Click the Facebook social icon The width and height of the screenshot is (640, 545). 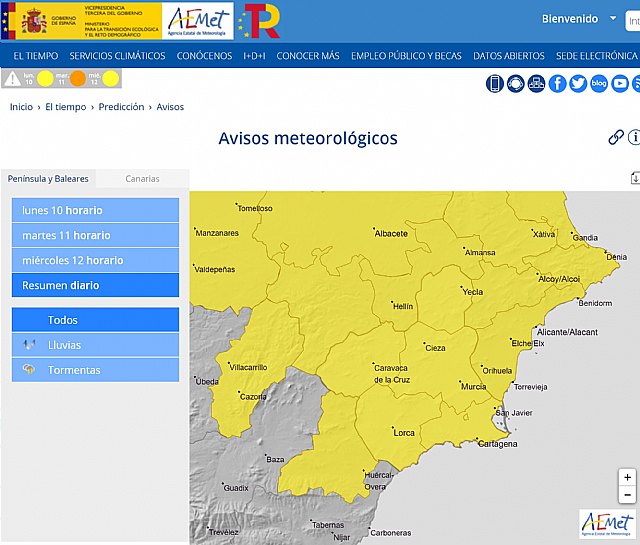click(x=558, y=83)
